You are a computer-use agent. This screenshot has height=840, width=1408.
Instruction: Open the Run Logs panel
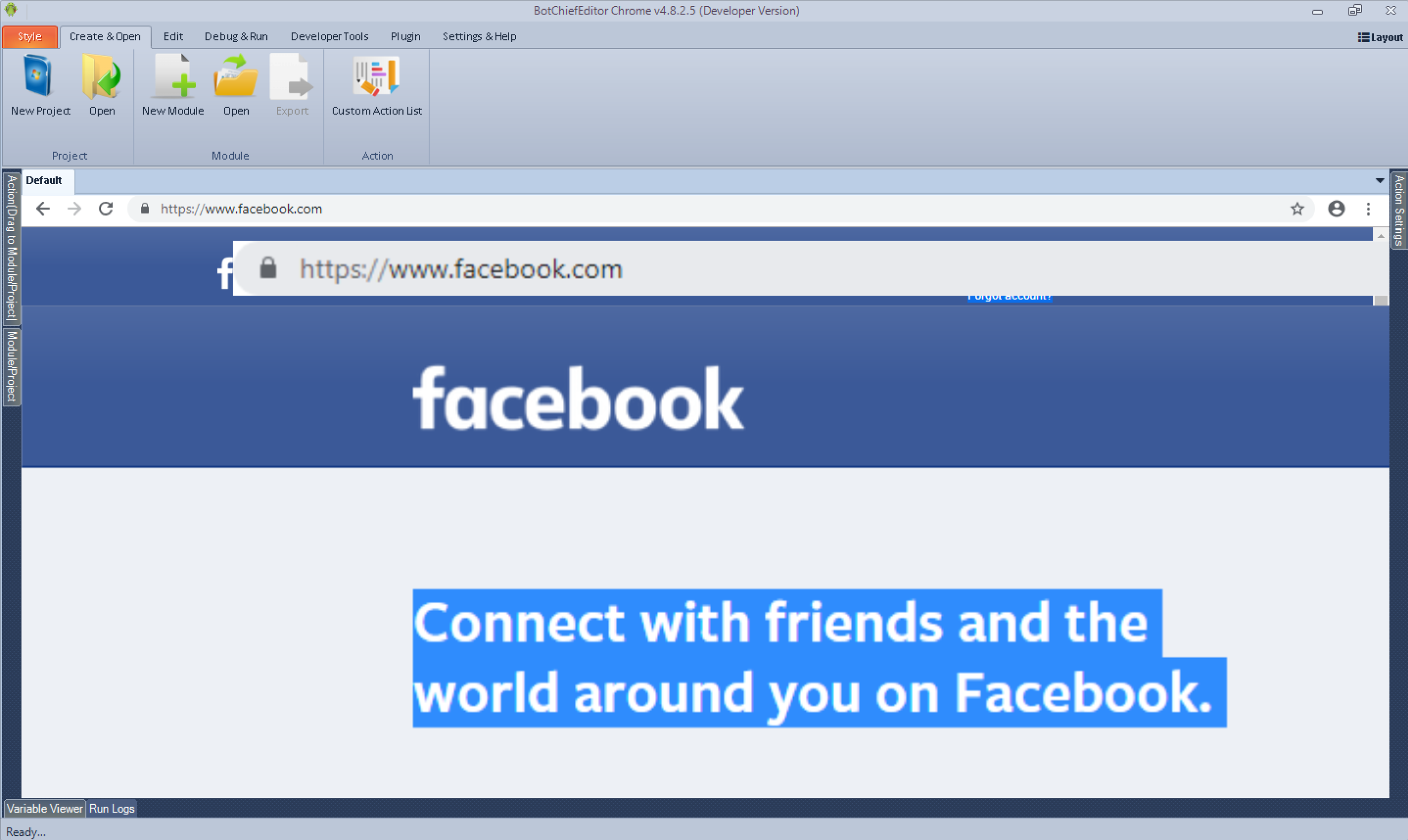coord(112,809)
